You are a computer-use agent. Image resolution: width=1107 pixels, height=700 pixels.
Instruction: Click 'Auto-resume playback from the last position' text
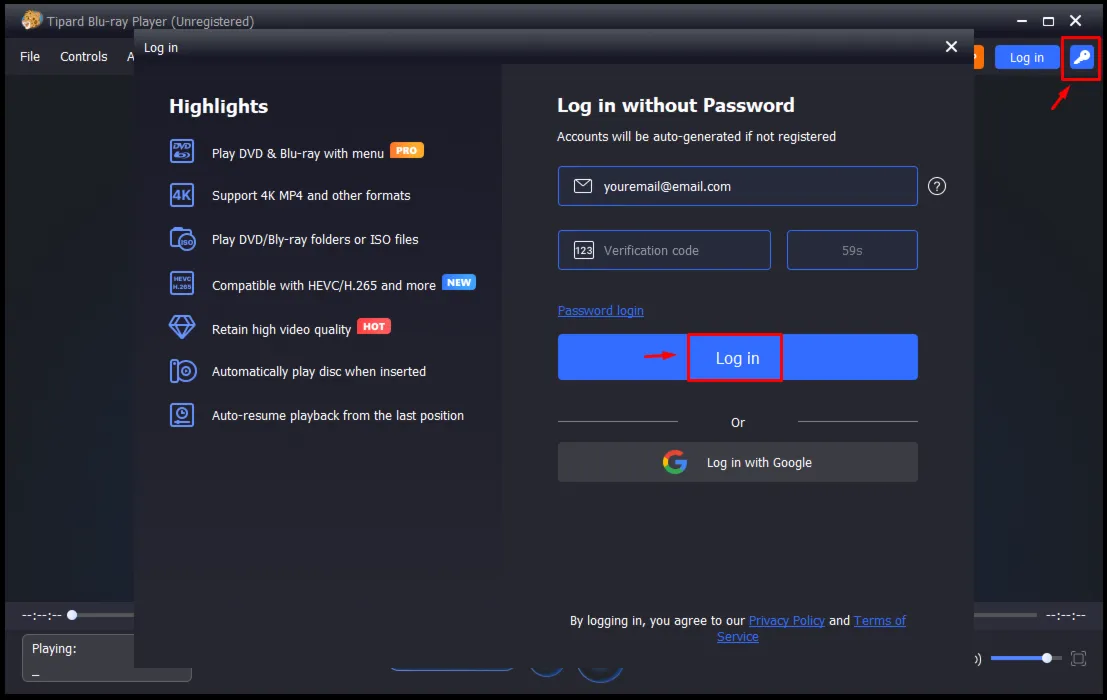point(337,416)
